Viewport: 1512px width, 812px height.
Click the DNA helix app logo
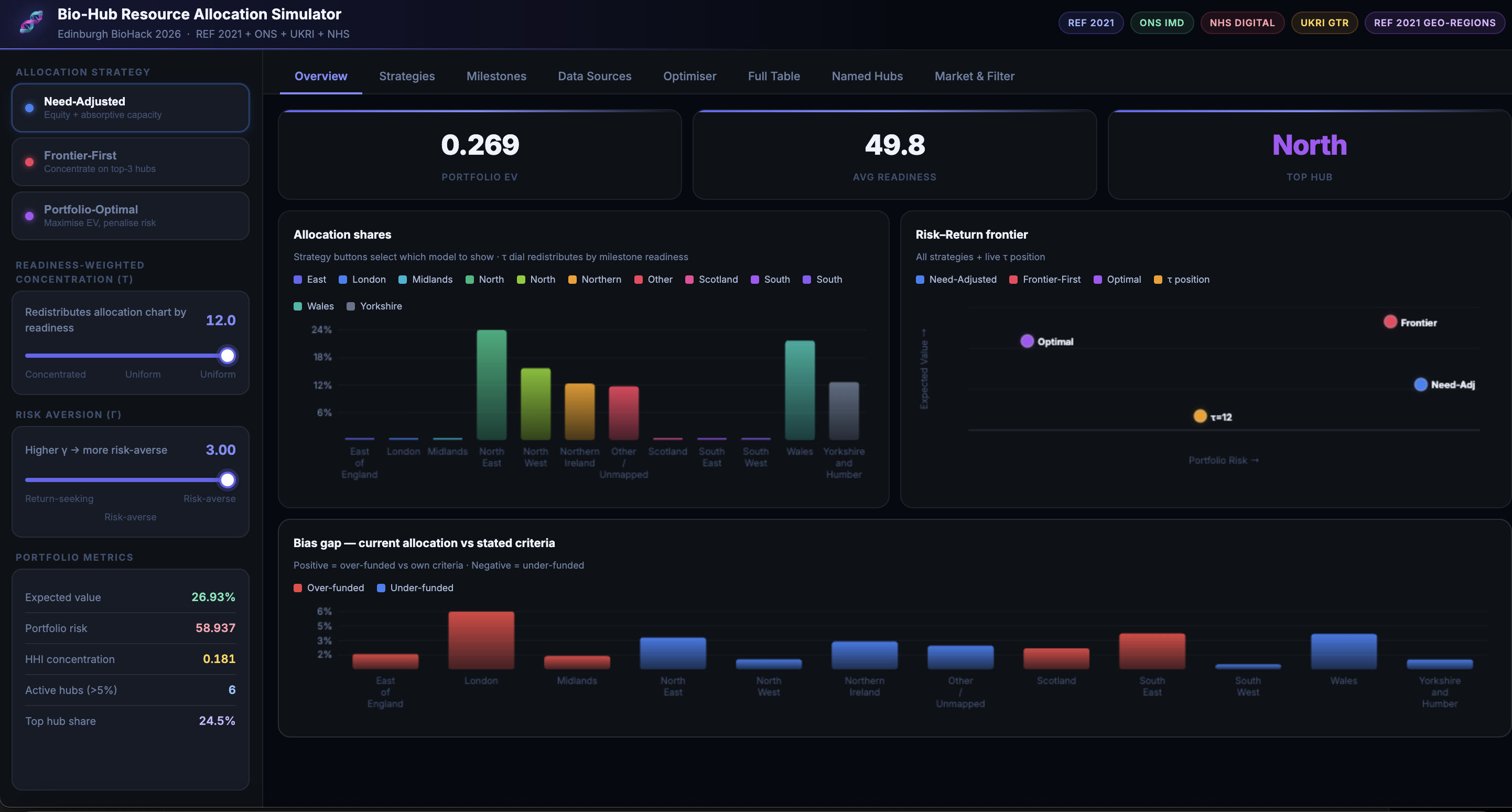[x=31, y=23]
